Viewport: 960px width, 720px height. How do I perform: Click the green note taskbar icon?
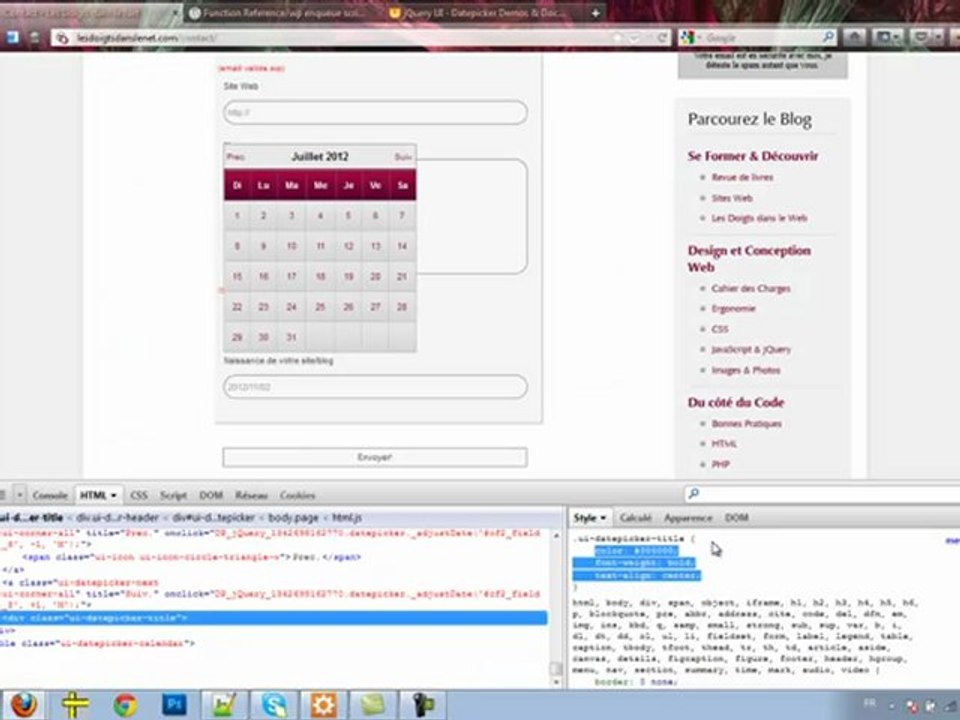tap(373, 705)
